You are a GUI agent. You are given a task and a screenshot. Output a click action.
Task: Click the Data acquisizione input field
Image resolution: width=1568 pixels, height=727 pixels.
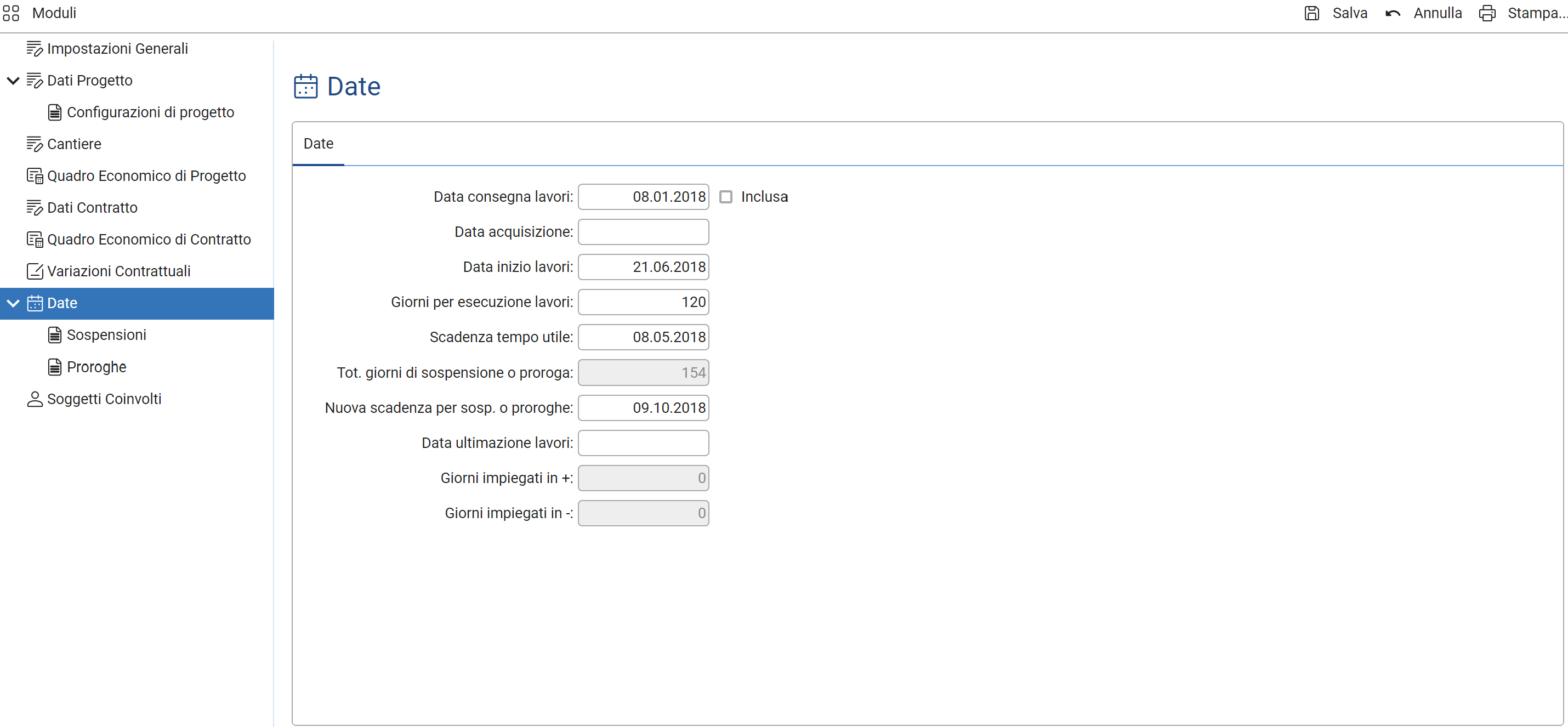click(643, 232)
